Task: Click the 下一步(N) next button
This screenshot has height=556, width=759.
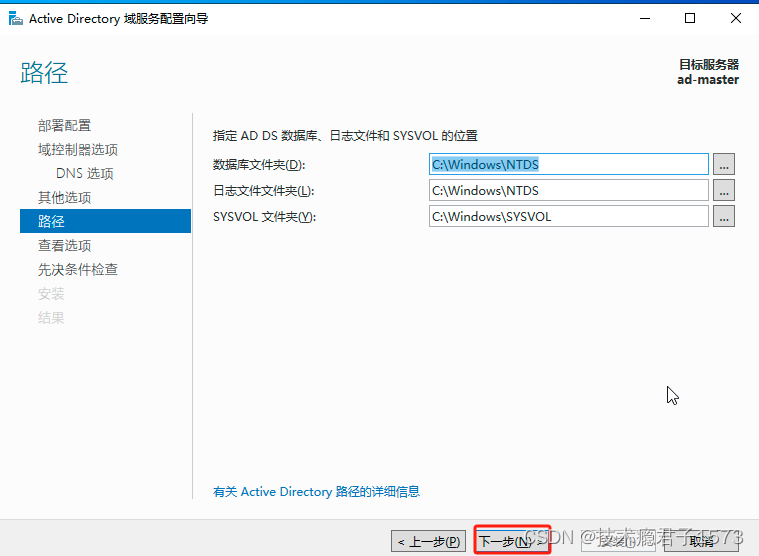Action: point(512,540)
